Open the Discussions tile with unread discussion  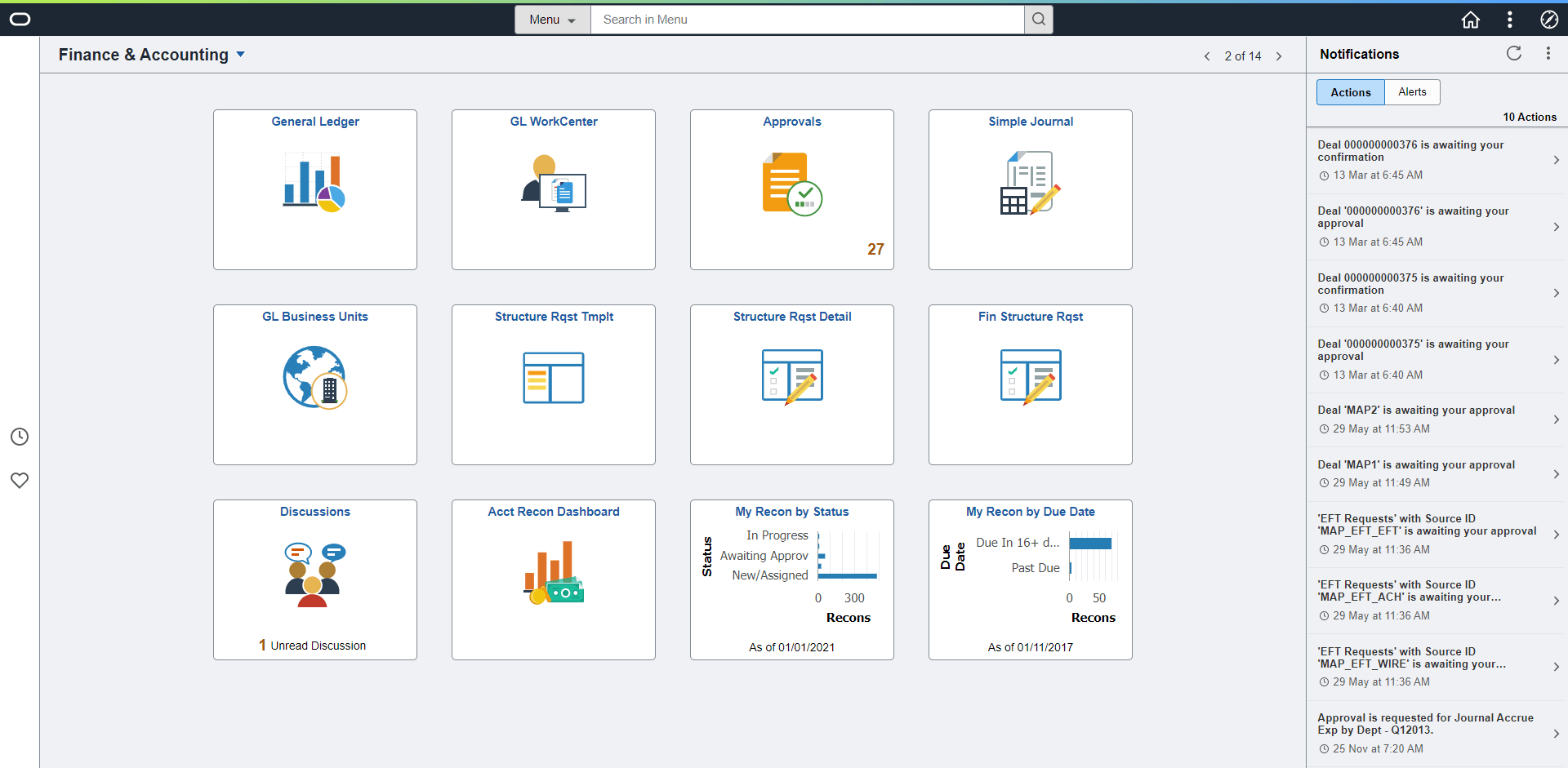point(314,579)
